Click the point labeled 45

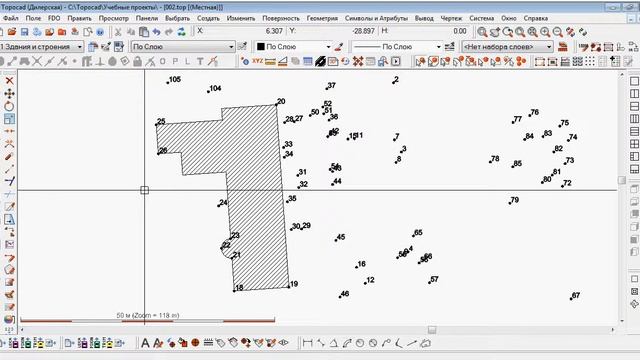[336, 240]
